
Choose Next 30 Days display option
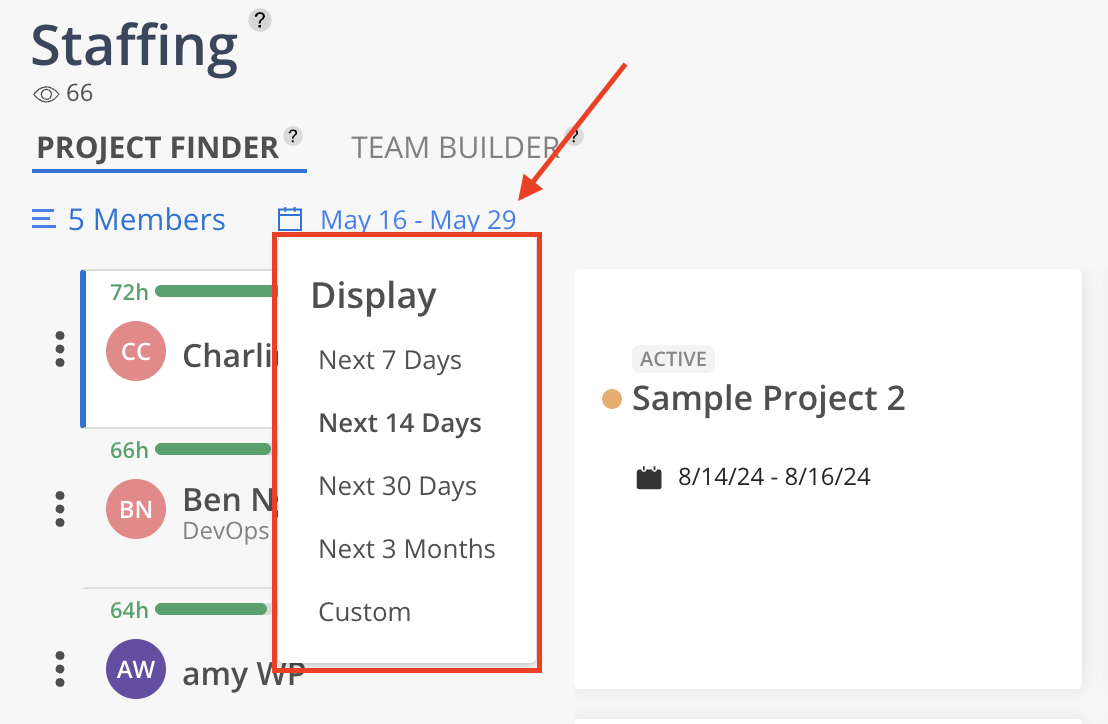tap(397, 486)
